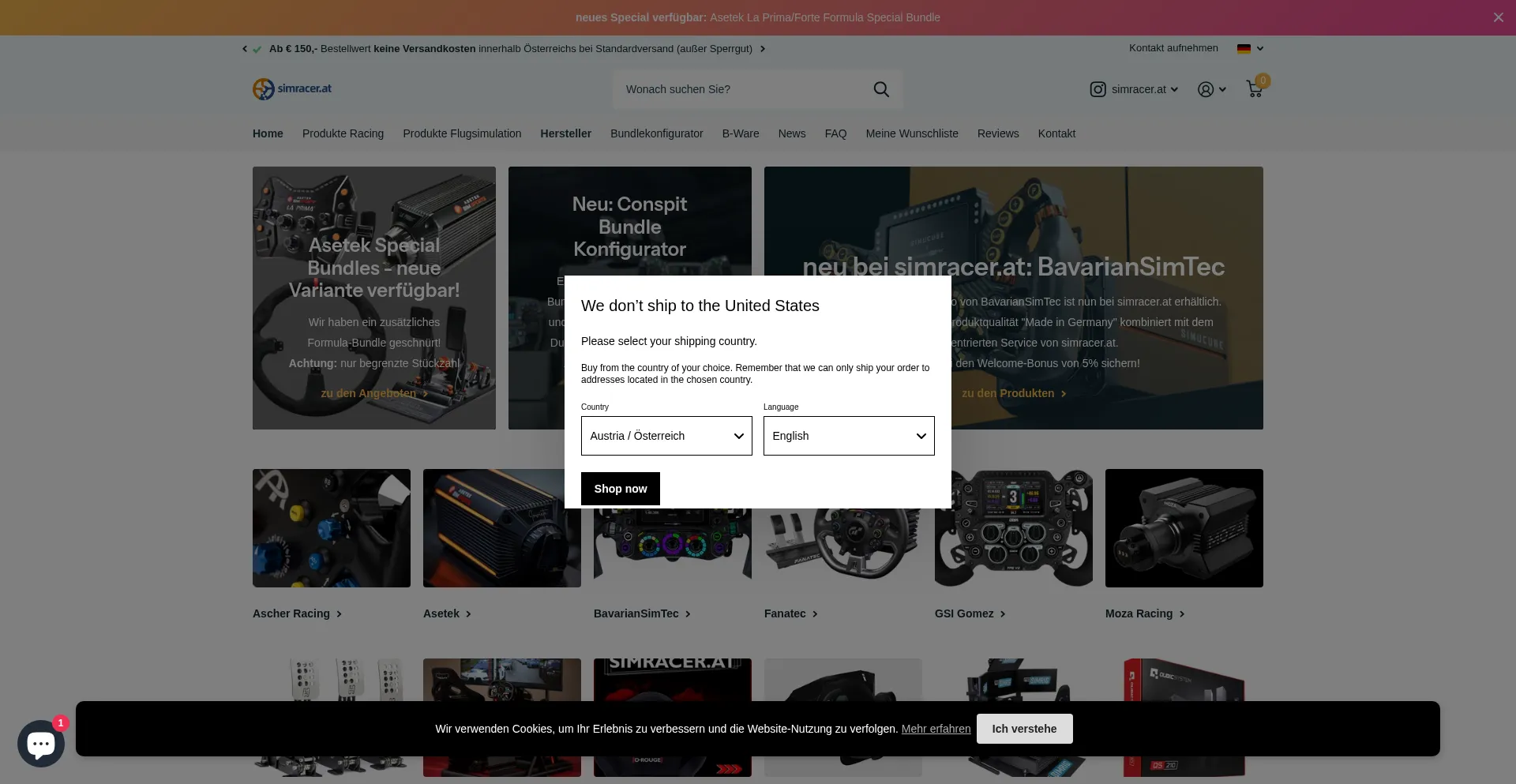
Task: Open the Asetek category link
Action: point(447,613)
